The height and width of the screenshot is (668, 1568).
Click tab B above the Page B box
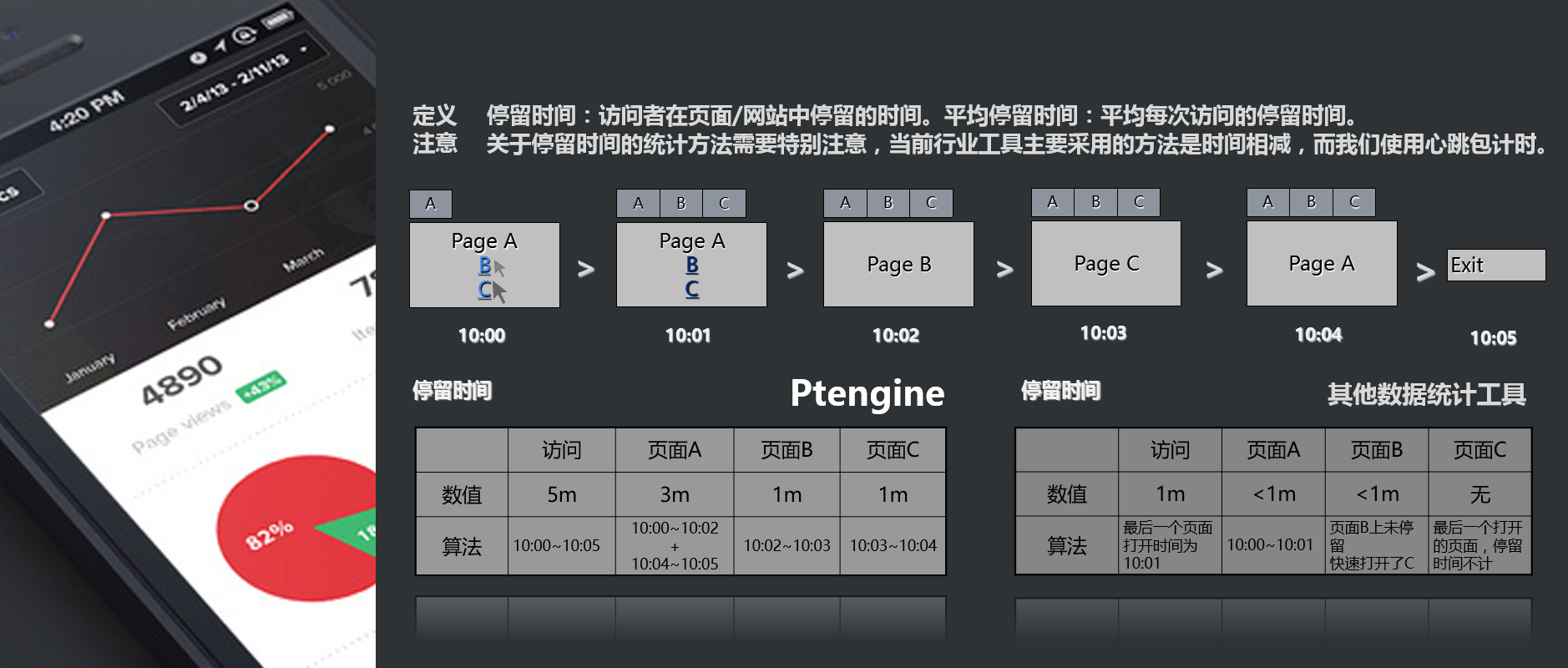[x=888, y=202]
